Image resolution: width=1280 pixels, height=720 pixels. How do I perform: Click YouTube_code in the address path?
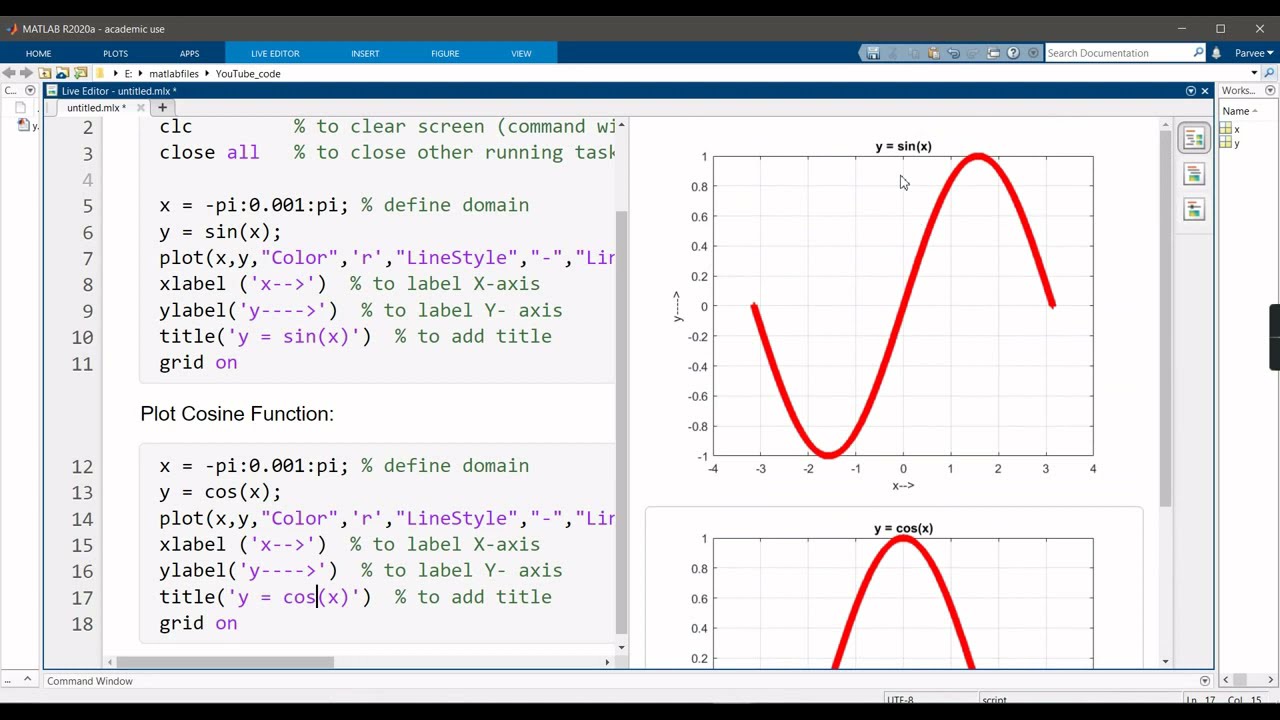(248, 73)
